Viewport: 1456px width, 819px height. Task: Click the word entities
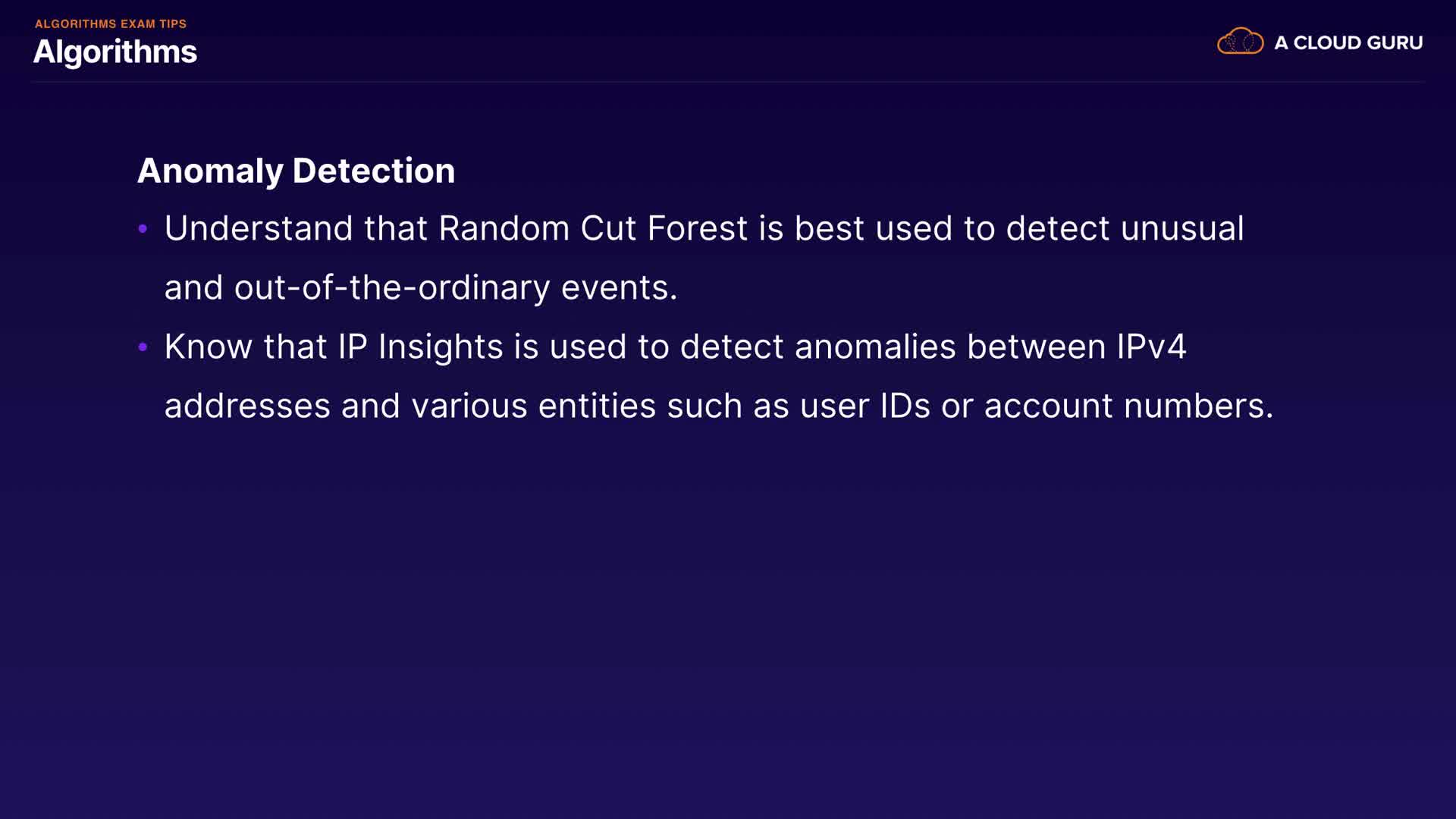tap(597, 406)
